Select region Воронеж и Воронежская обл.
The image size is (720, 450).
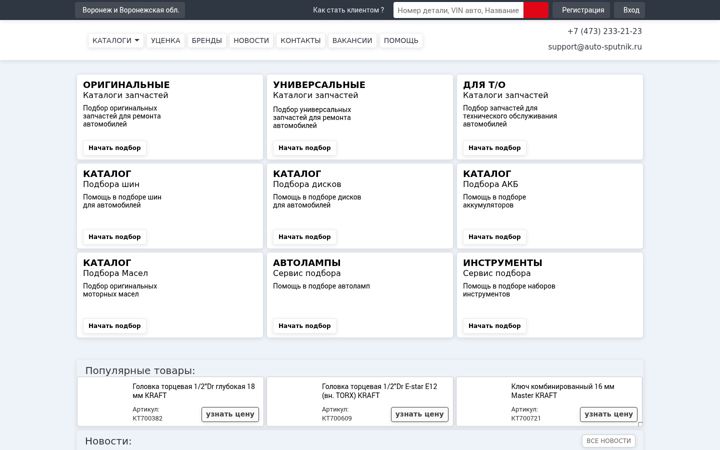click(x=130, y=10)
